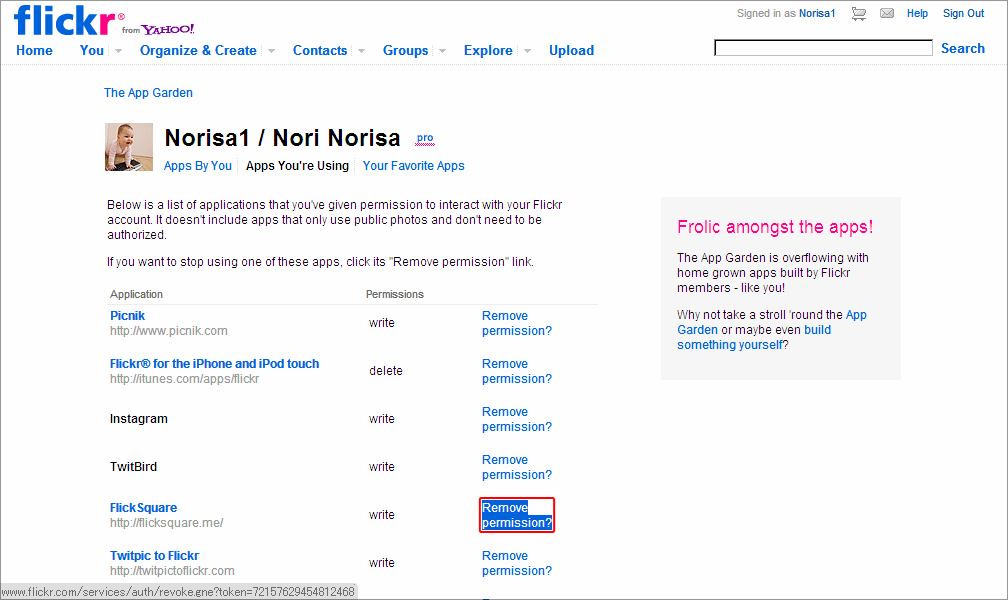
Task: Remove permission for Twitpic to Flickr
Action: [517, 563]
